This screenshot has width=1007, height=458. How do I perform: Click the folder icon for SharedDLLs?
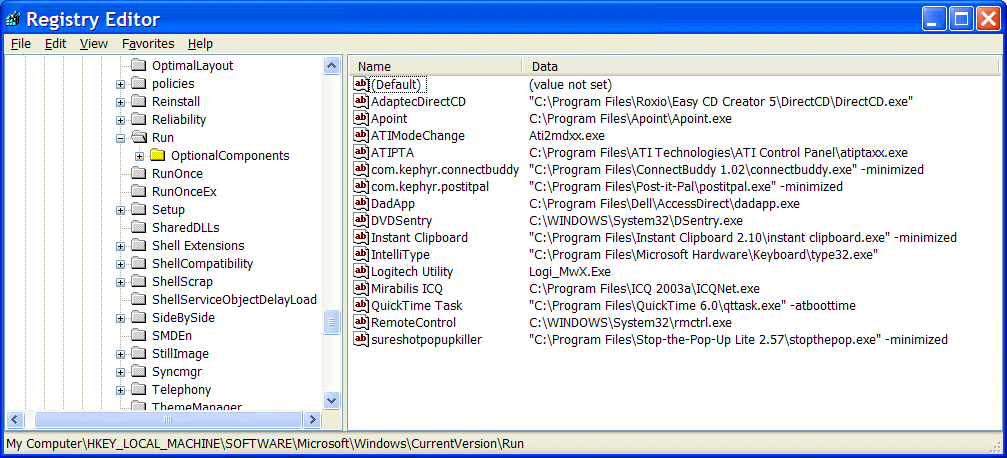pyautogui.click(x=139, y=227)
